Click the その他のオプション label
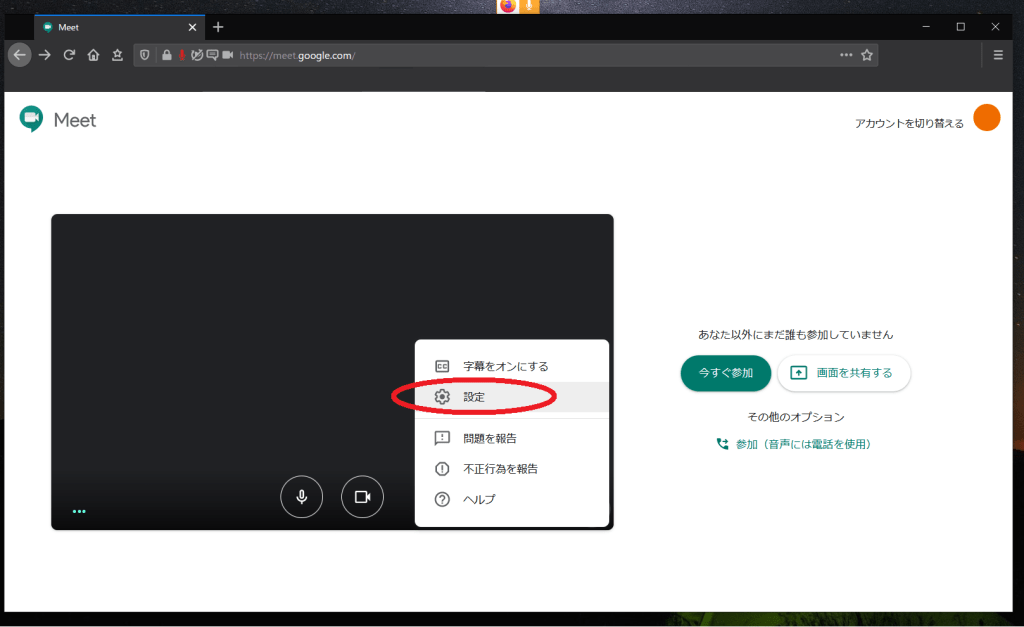 tap(795, 417)
